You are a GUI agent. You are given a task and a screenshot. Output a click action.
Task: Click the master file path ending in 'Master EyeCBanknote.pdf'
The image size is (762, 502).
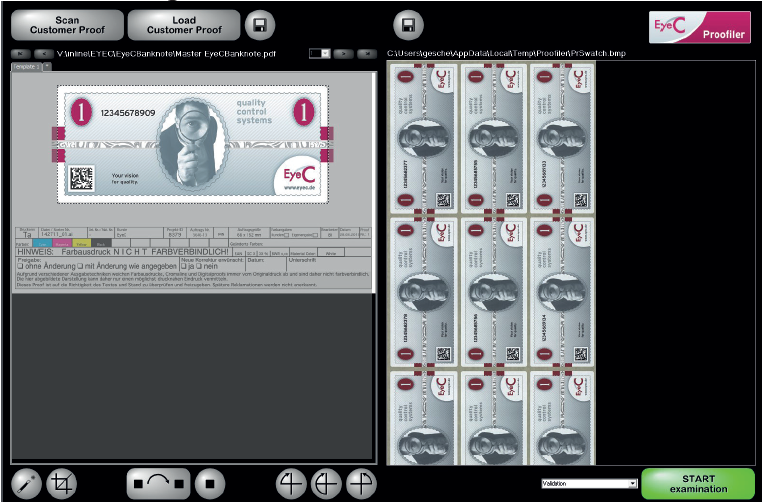click(166, 53)
